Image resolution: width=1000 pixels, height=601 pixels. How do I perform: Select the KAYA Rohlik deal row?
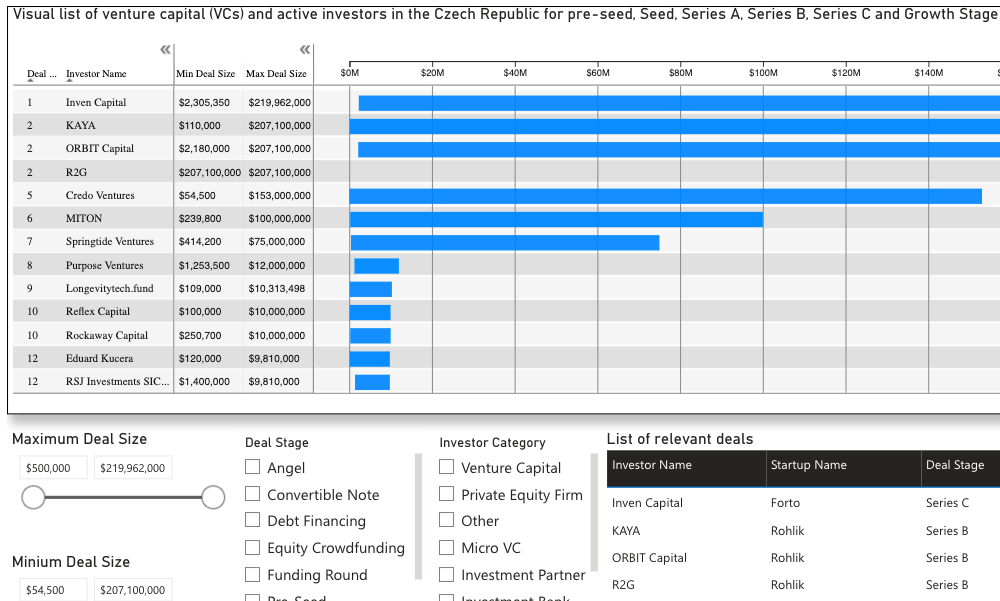tap(804, 531)
